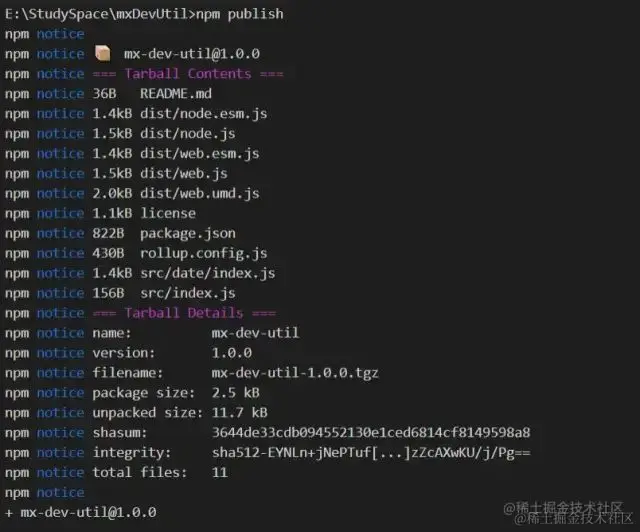This screenshot has width=640, height=532.
Task: Click dist/web.umd.js file name
Action: 200,194
